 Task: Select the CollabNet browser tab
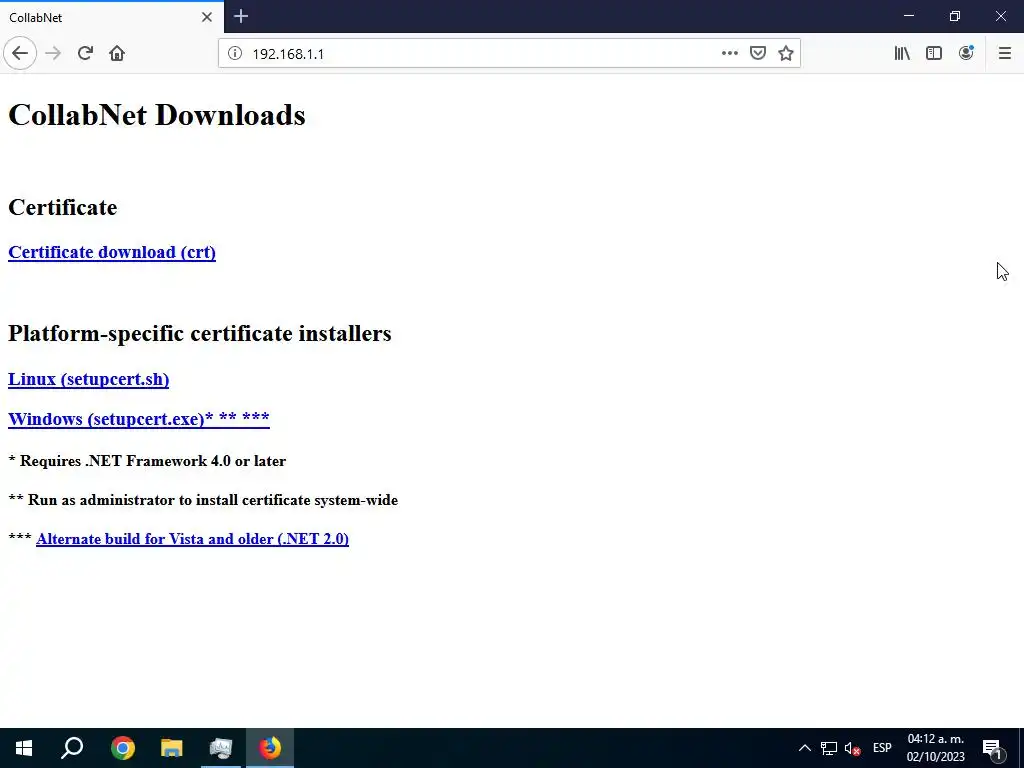[112, 17]
